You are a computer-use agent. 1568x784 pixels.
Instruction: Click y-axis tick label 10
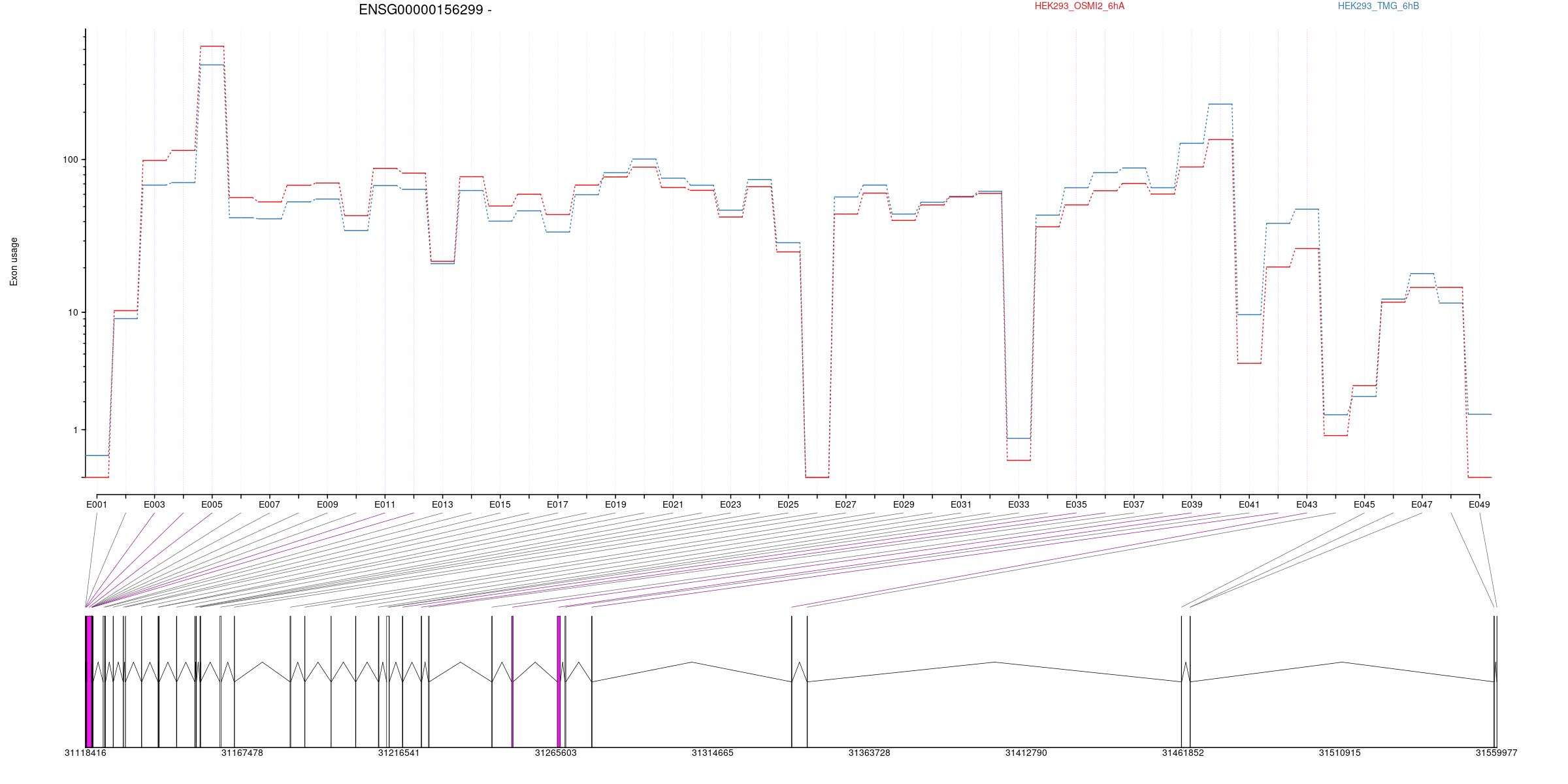point(73,312)
